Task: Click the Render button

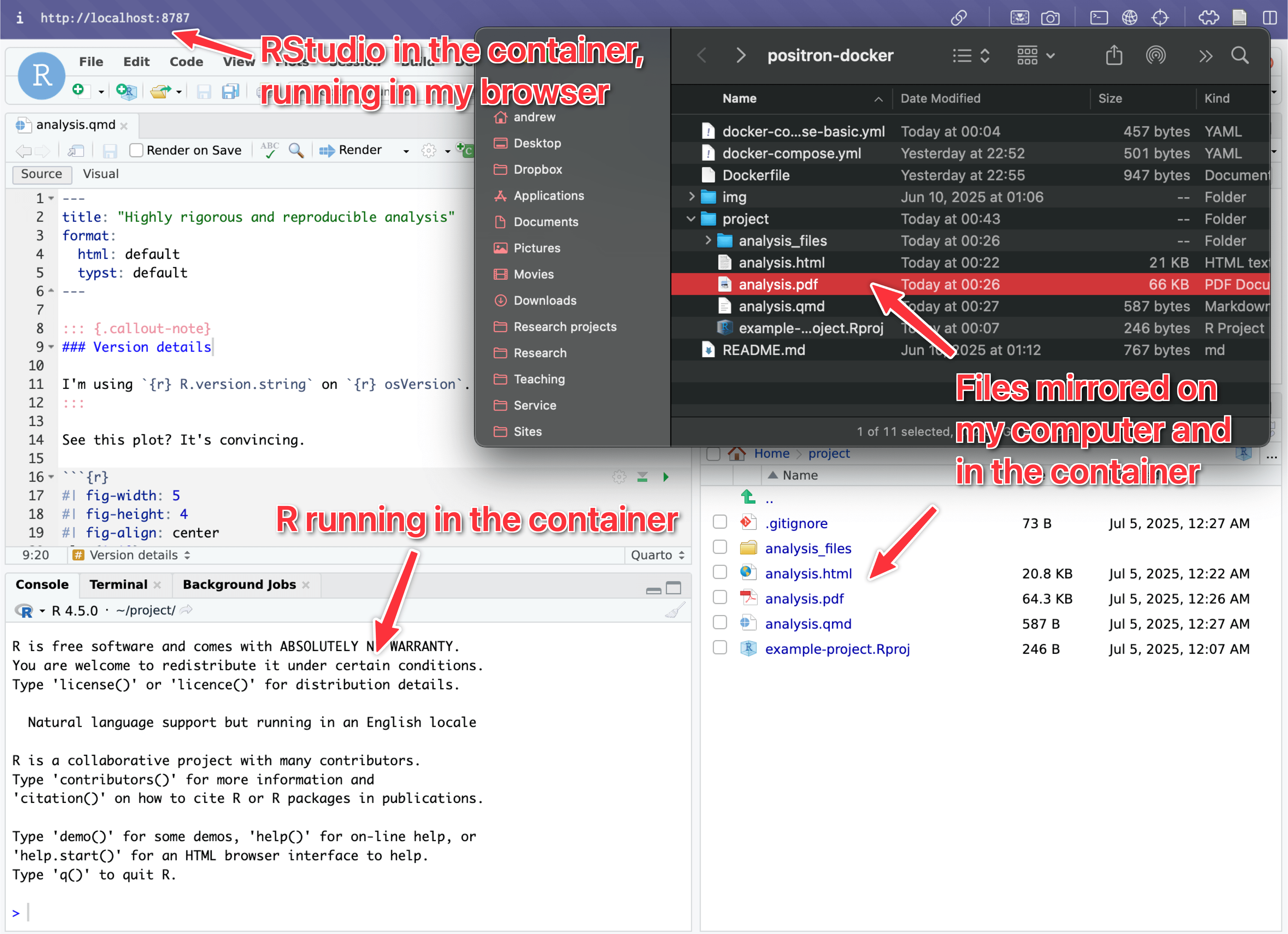Action: click(350, 150)
